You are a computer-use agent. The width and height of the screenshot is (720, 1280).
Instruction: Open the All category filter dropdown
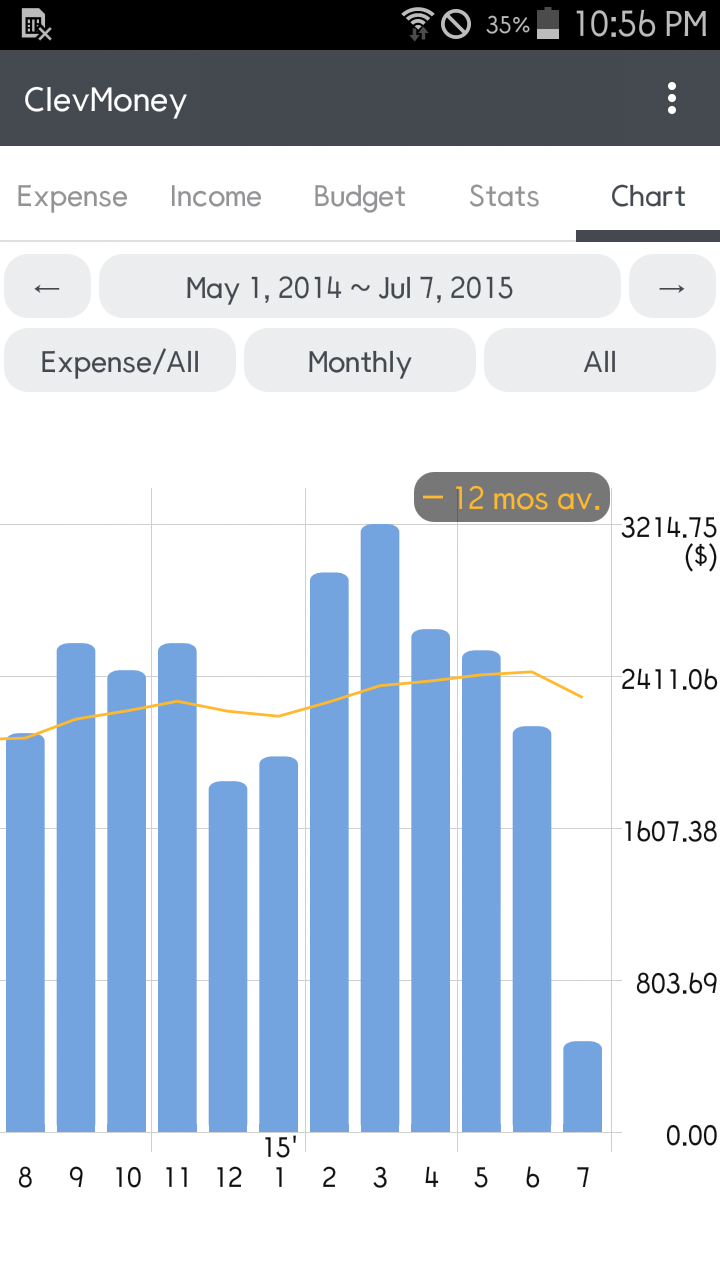point(600,361)
